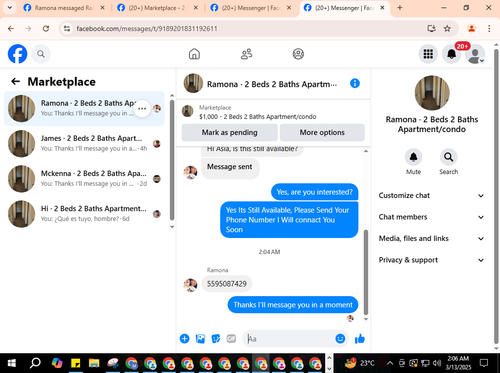Open James 2 Beds 2 Baths conversation
The width and height of the screenshot is (500, 373).
(84, 143)
